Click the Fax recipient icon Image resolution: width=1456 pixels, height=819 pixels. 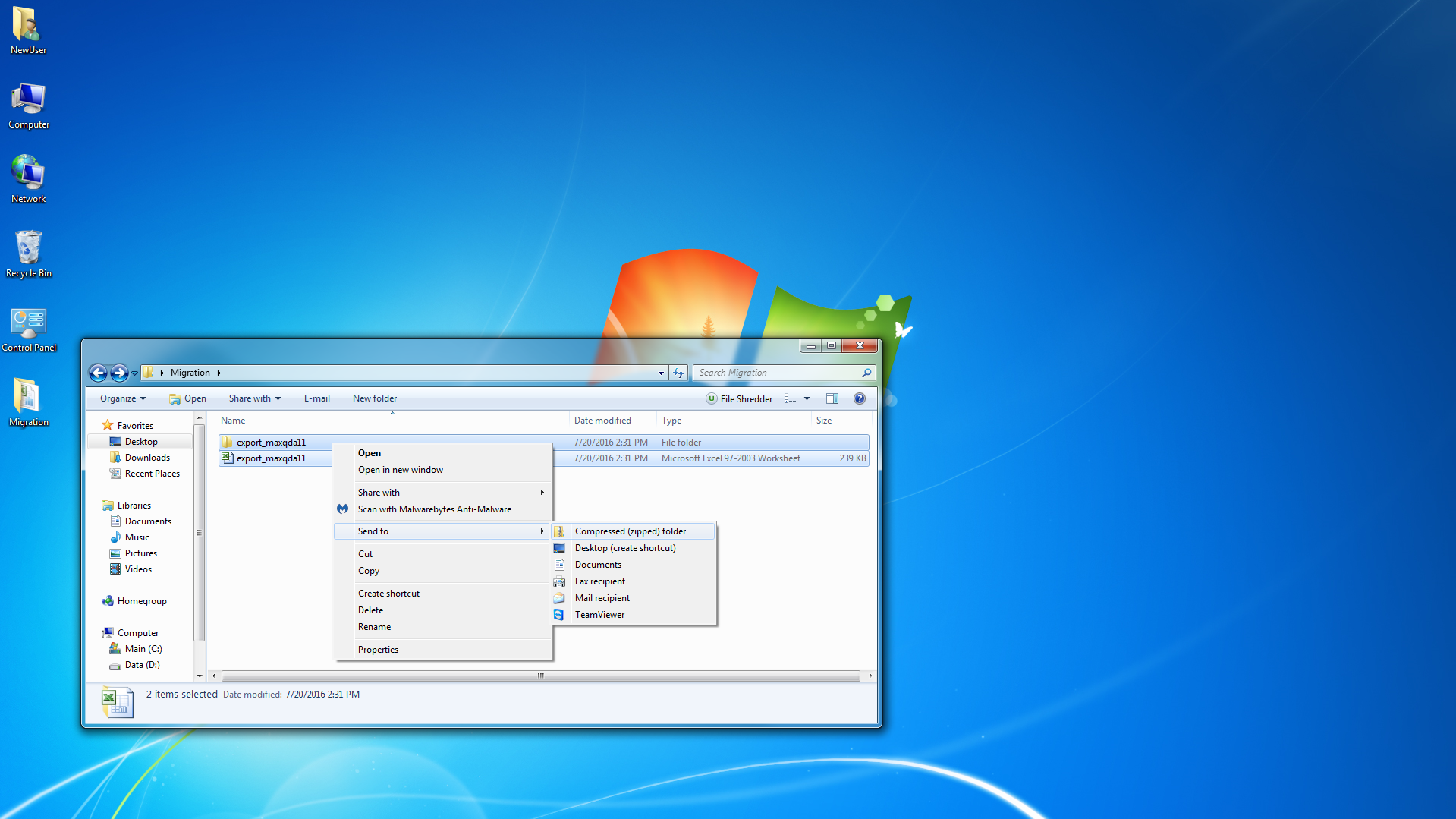pyautogui.click(x=559, y=581)
